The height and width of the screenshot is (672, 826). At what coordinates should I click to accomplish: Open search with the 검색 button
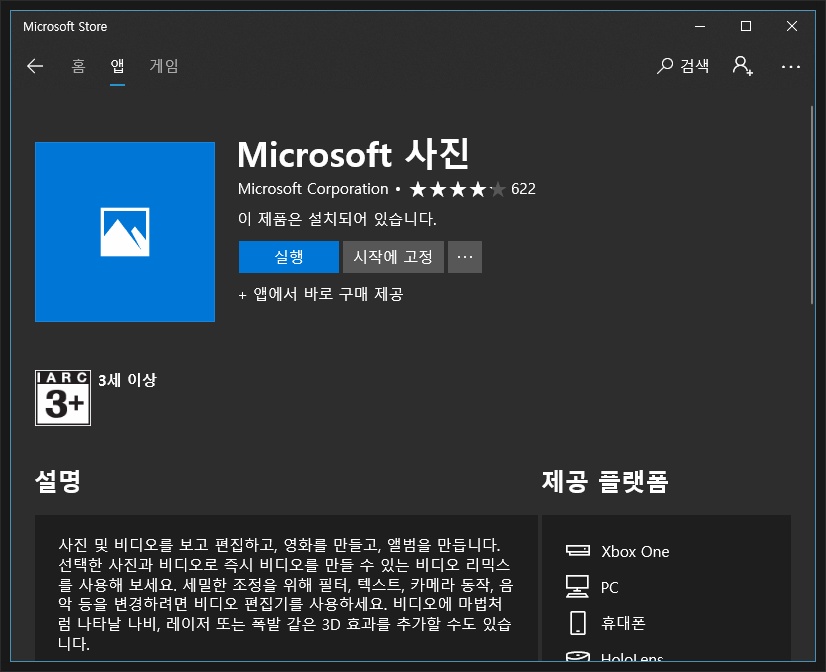683,66
